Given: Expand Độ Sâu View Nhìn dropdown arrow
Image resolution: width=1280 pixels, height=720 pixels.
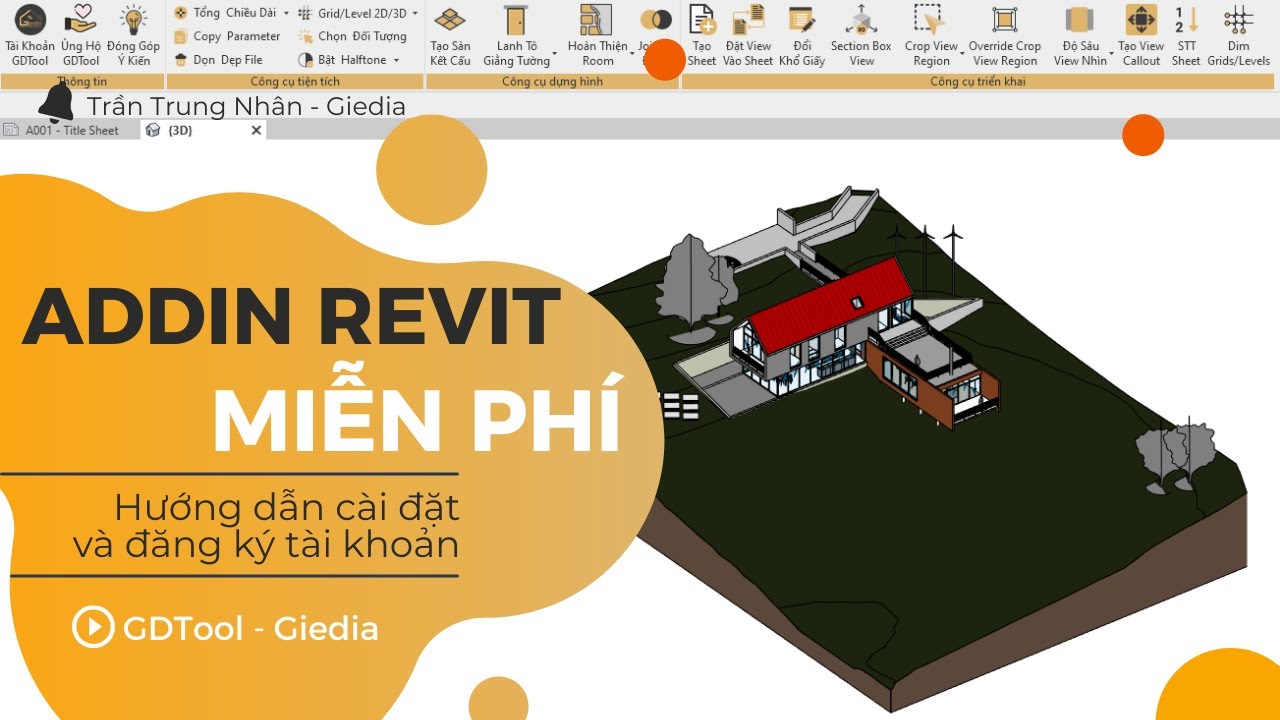Looking at the screenshot, I should click(x=1111, y=54).
